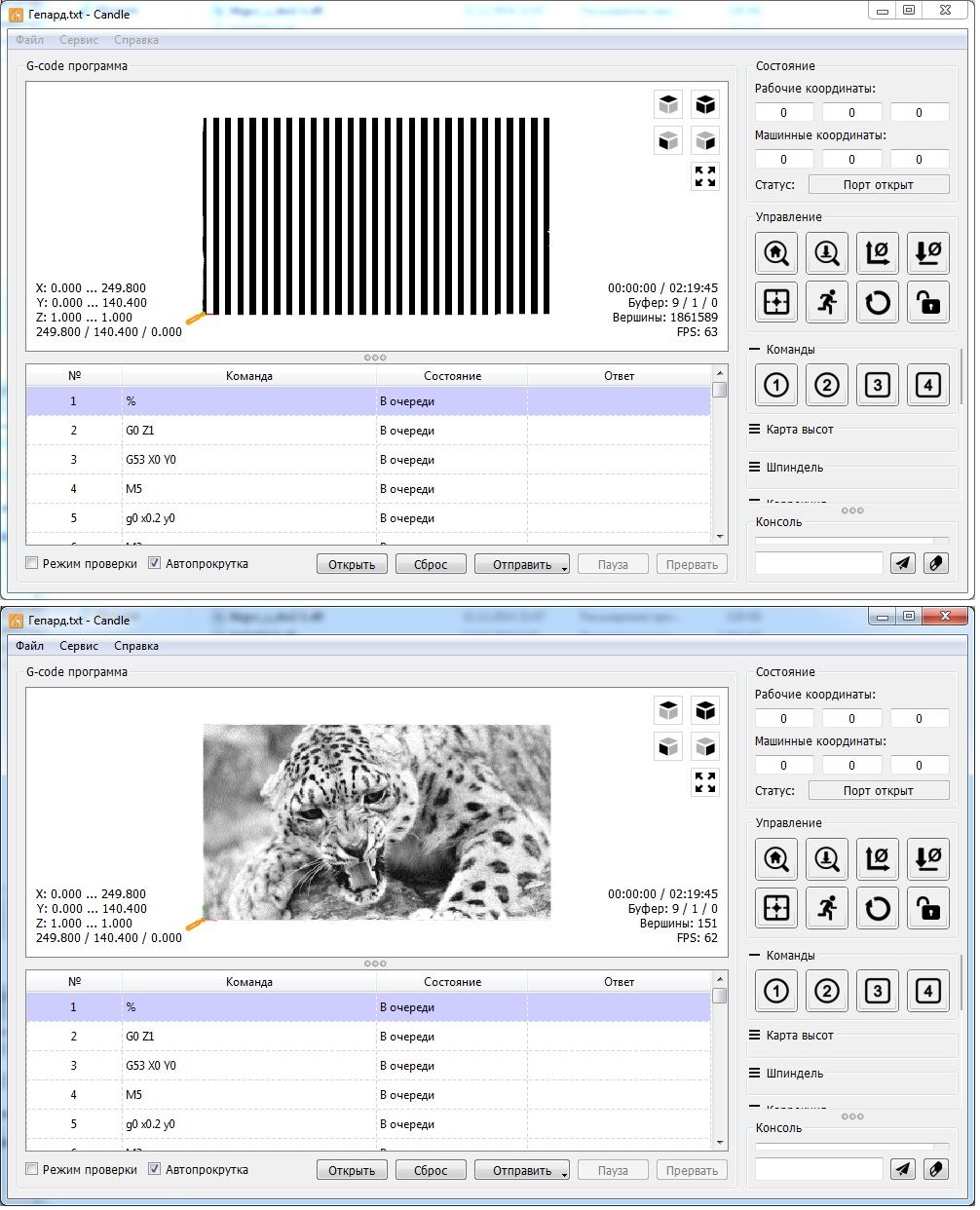Click Открыть button in lower window
Image resolution: width=980 pixels, height=1210 pixels.
(x=352, y=1170)
